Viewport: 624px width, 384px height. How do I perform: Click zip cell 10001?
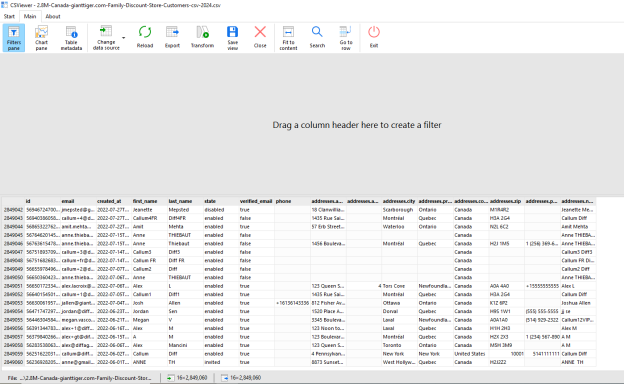click(507, 354)
